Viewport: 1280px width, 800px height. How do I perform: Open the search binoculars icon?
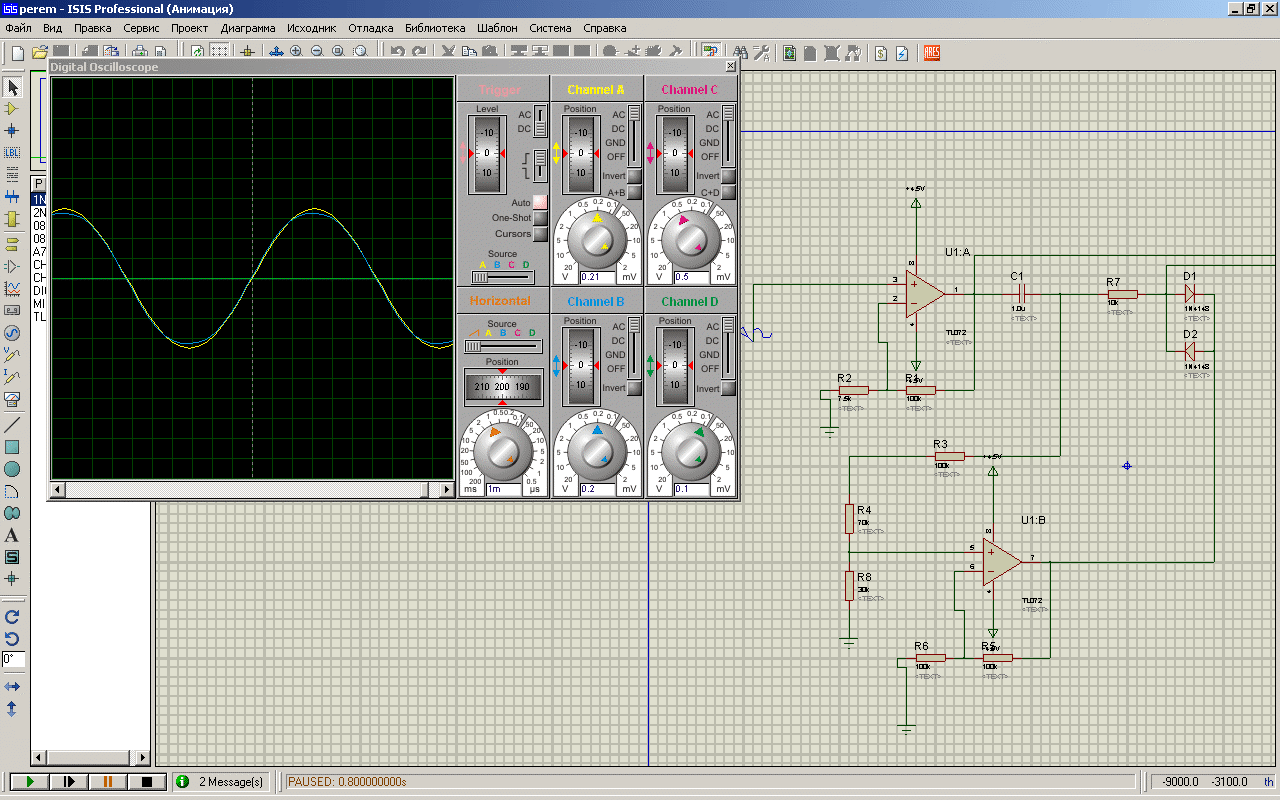[740, 52]
